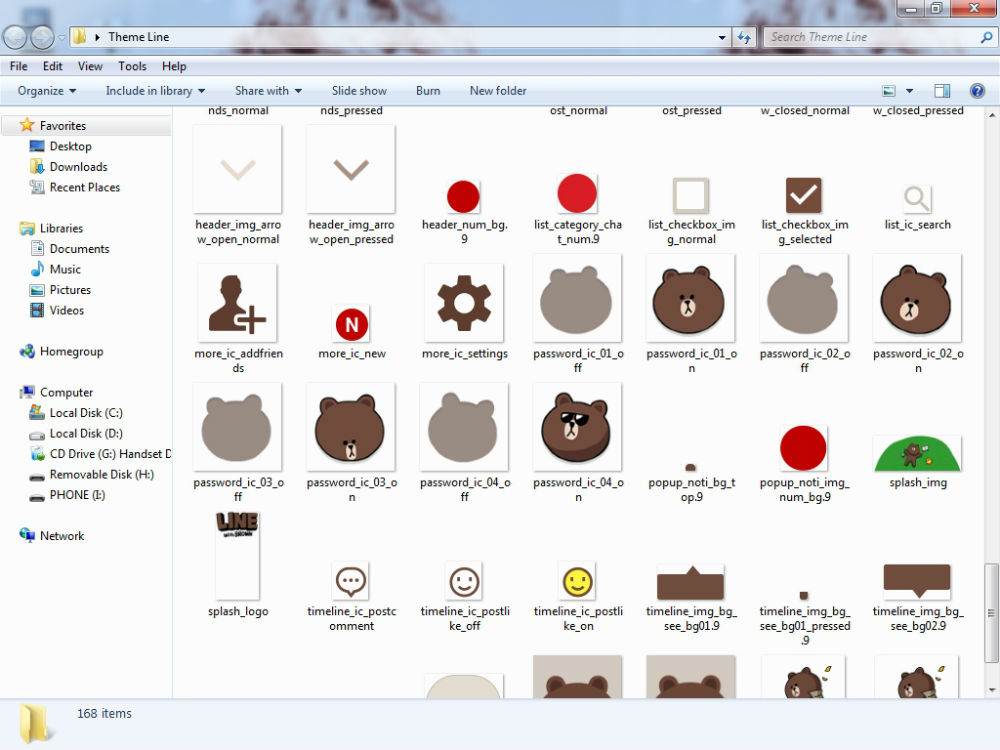Open the Pictures library

[61, 290]
